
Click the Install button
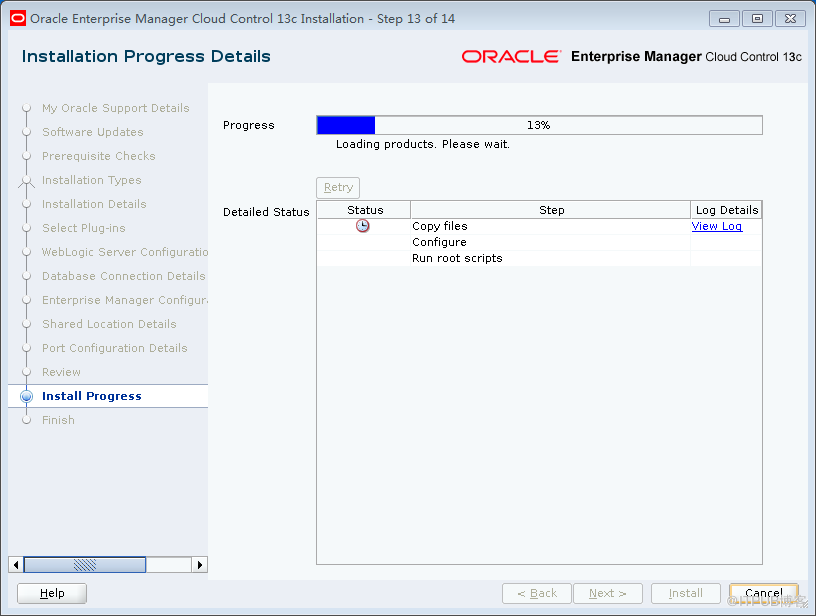(x=686, y=593)
